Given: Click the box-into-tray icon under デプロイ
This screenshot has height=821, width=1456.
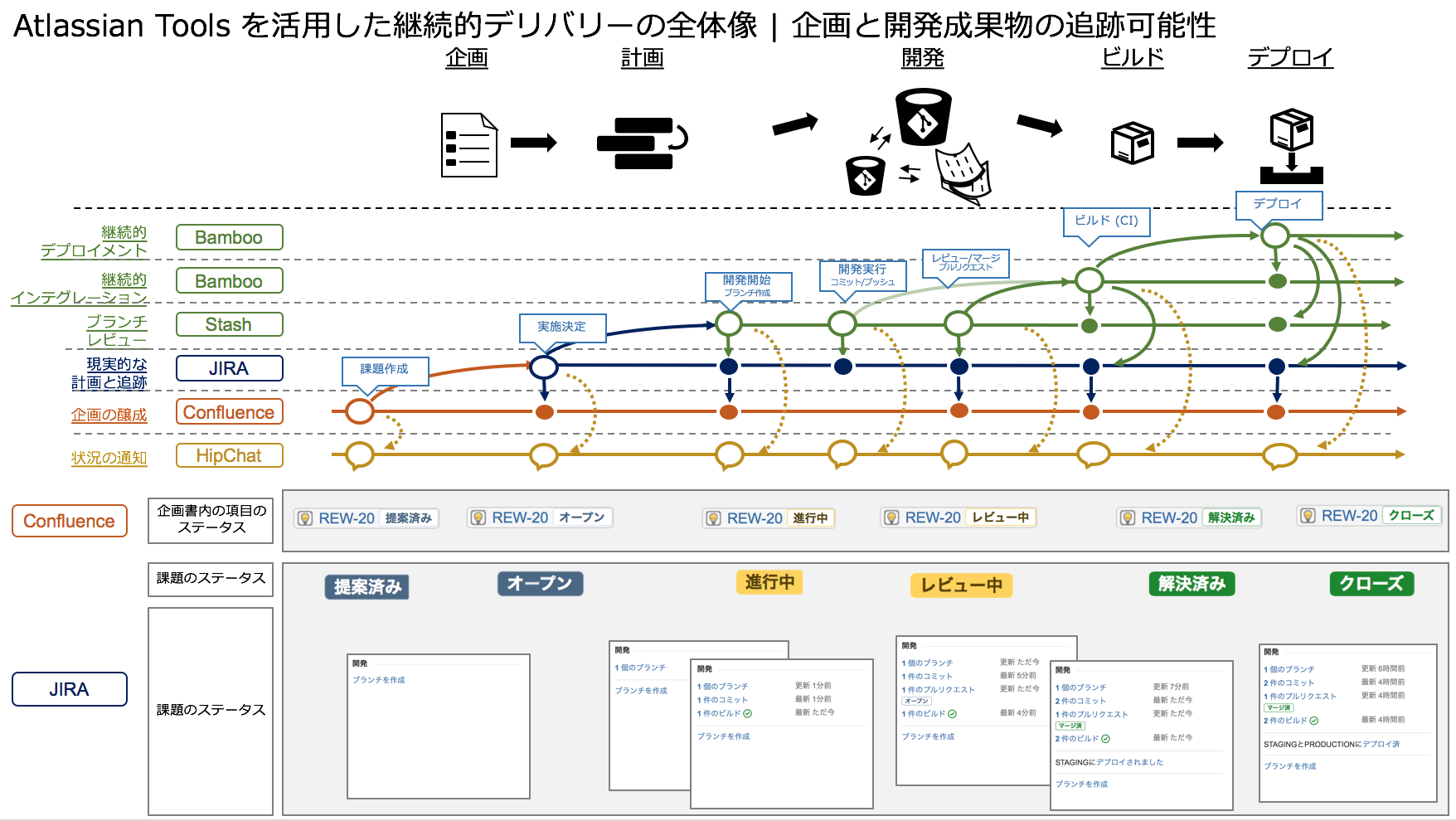Looking at the screenshot, I should tap(1292, 146).
